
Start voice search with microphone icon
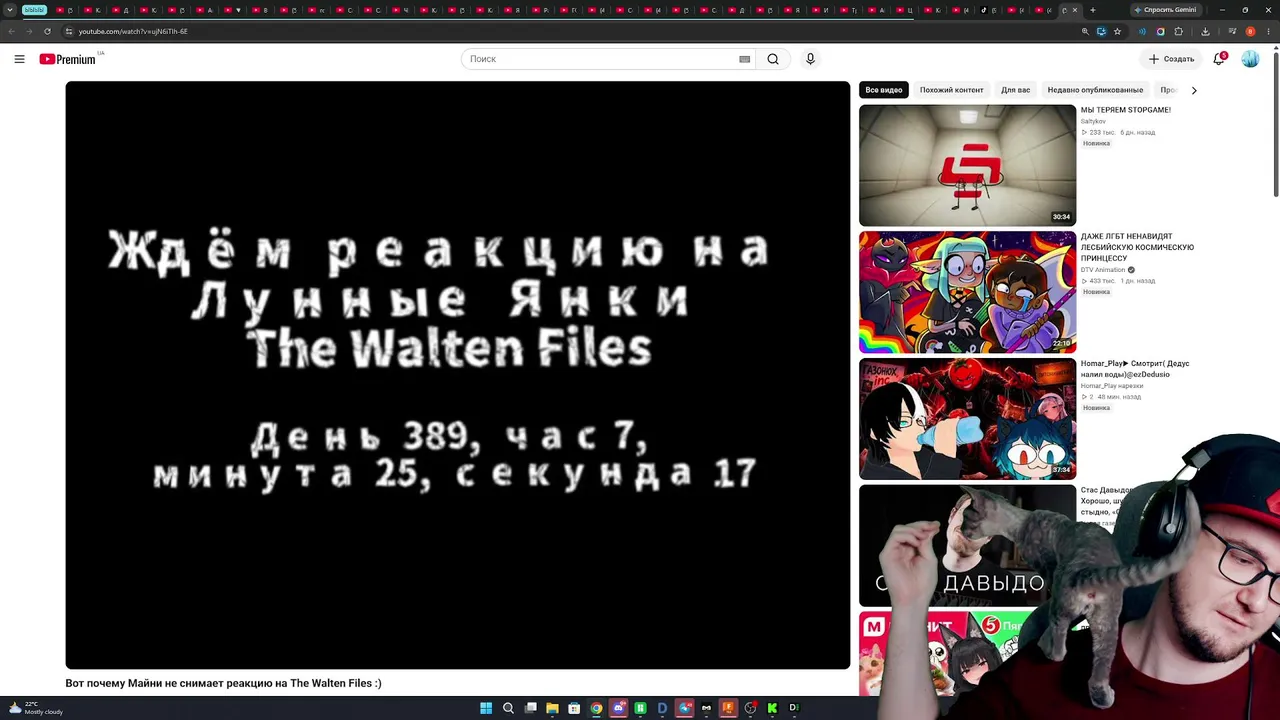pos(810,59)
